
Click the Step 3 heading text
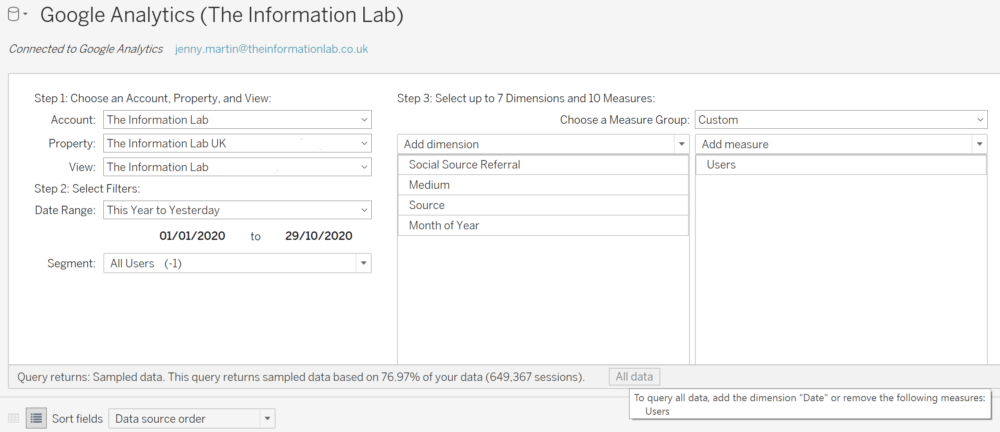tap(526, 99)
